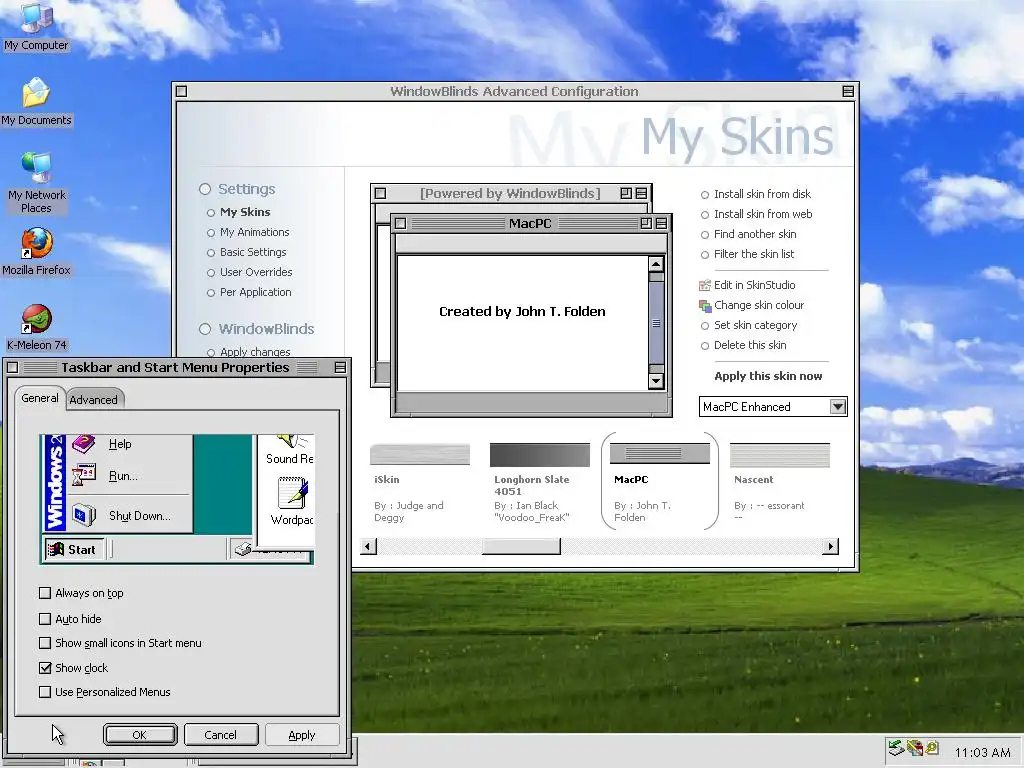Viewport: 1024px width, 768px height.
Task: Click Filter the skin list
Action: [748, 255]
